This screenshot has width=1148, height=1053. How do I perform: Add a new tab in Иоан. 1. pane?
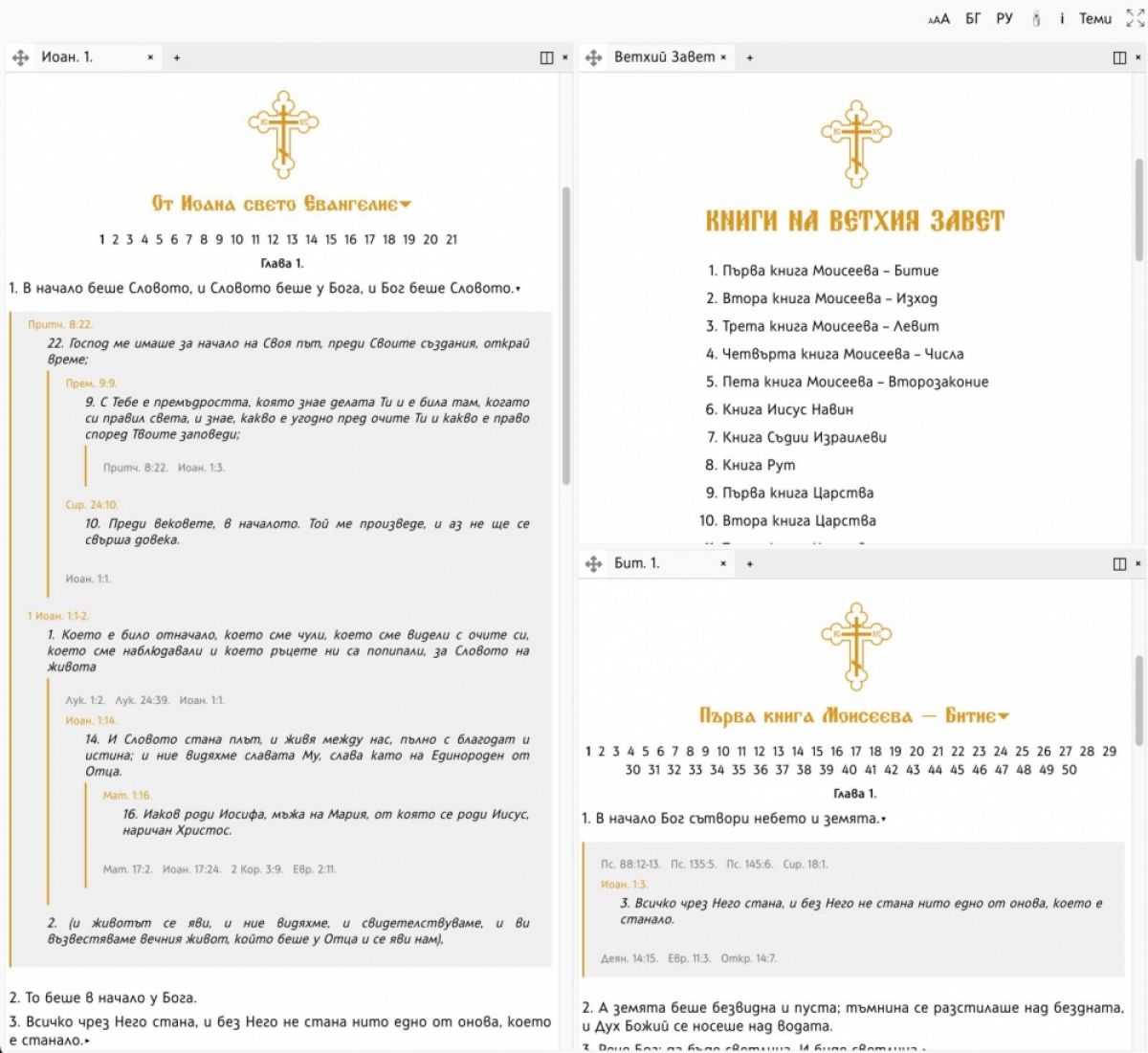pyautogui.click(x=177, y=57)
